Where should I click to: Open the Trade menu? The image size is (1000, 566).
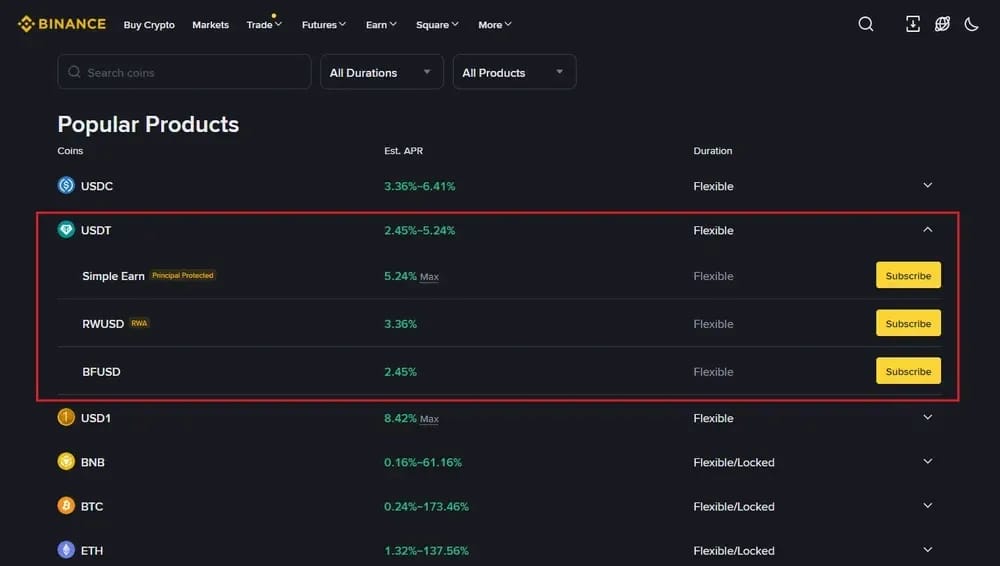(264, 25)
